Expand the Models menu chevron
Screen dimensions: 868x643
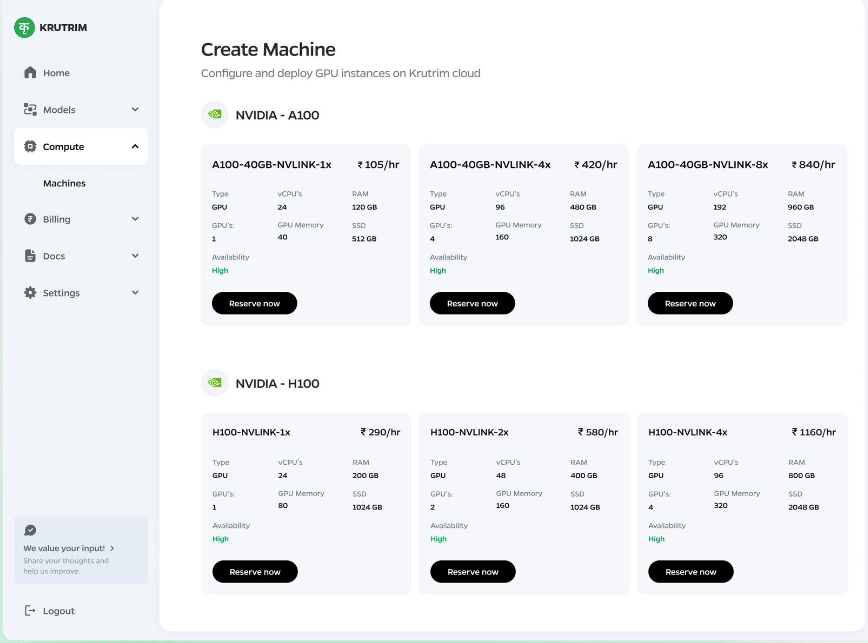coord(135,110)
